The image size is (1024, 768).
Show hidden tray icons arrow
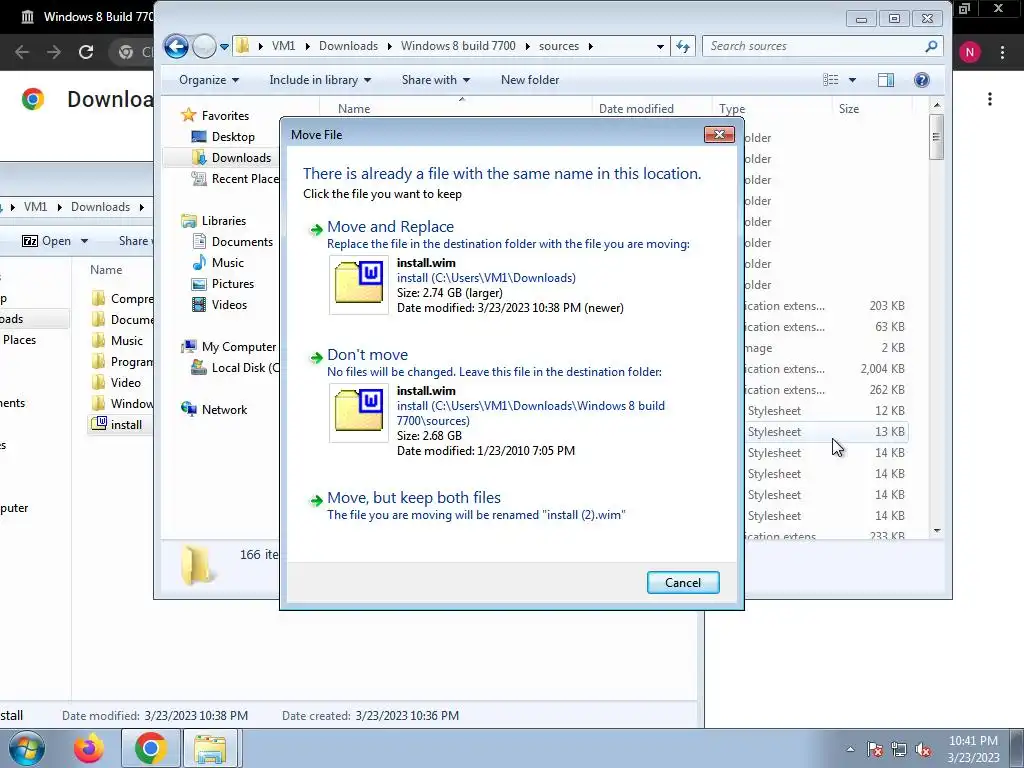point(850,749)
